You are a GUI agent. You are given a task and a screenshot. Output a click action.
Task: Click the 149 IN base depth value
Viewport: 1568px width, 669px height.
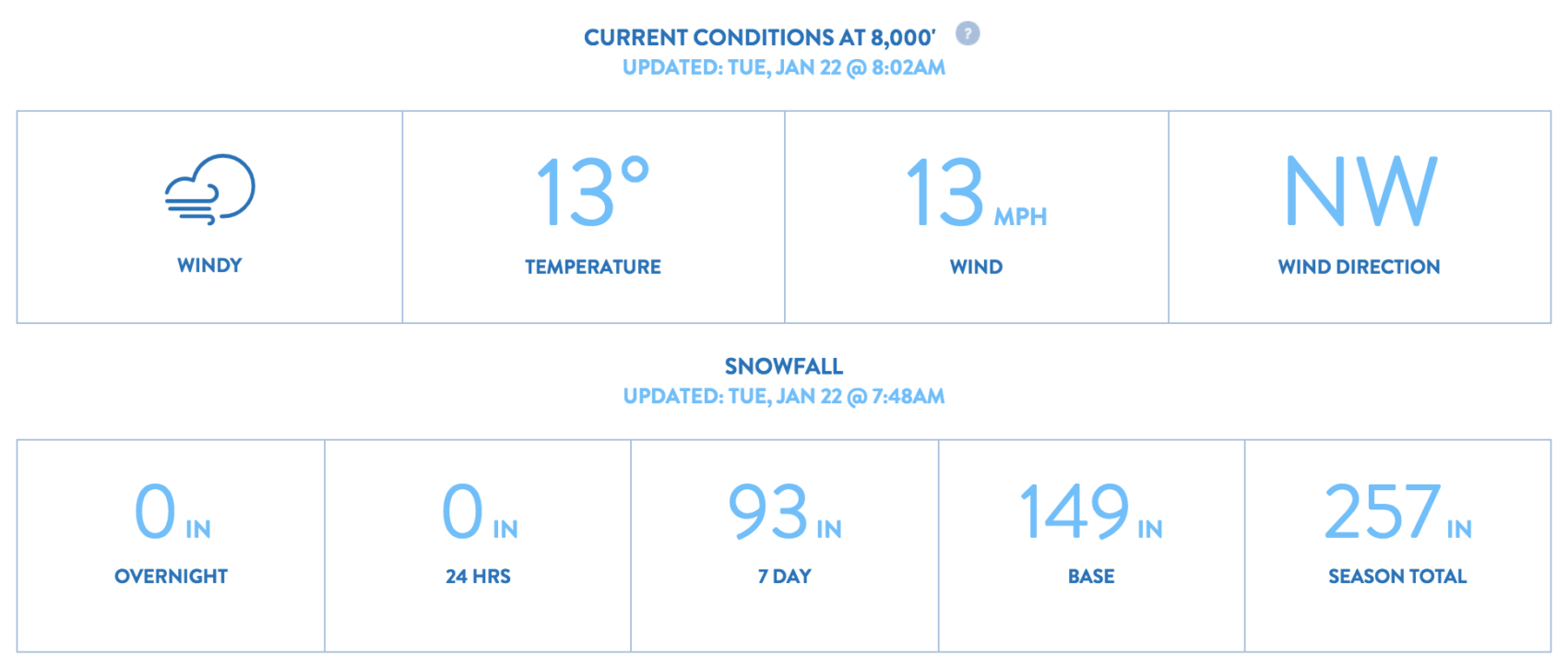pyautogui.click(x=1091, y=512)
